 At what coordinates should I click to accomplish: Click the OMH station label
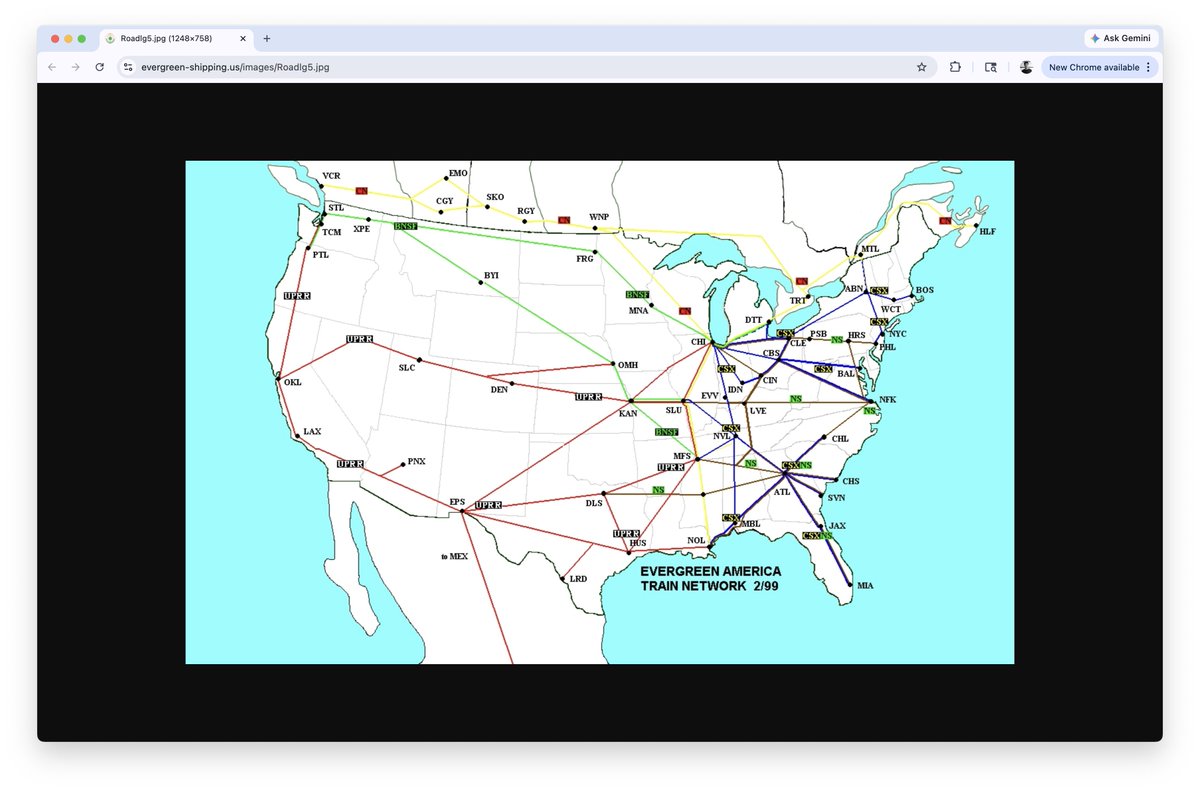628,365
